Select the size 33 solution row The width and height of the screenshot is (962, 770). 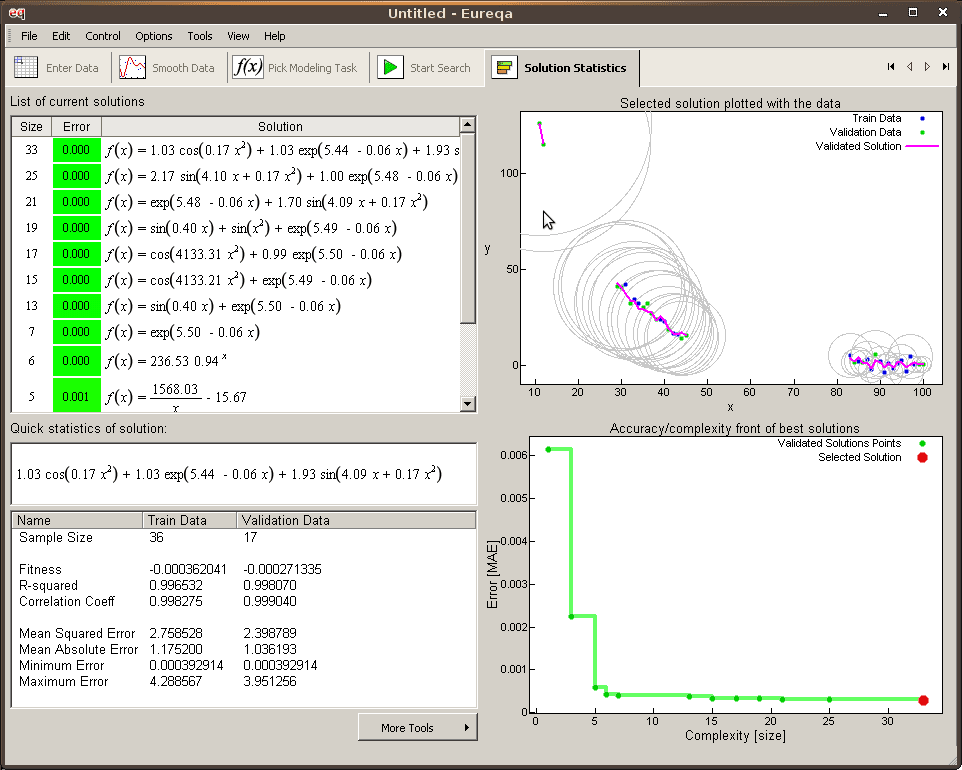coord(236,150)
